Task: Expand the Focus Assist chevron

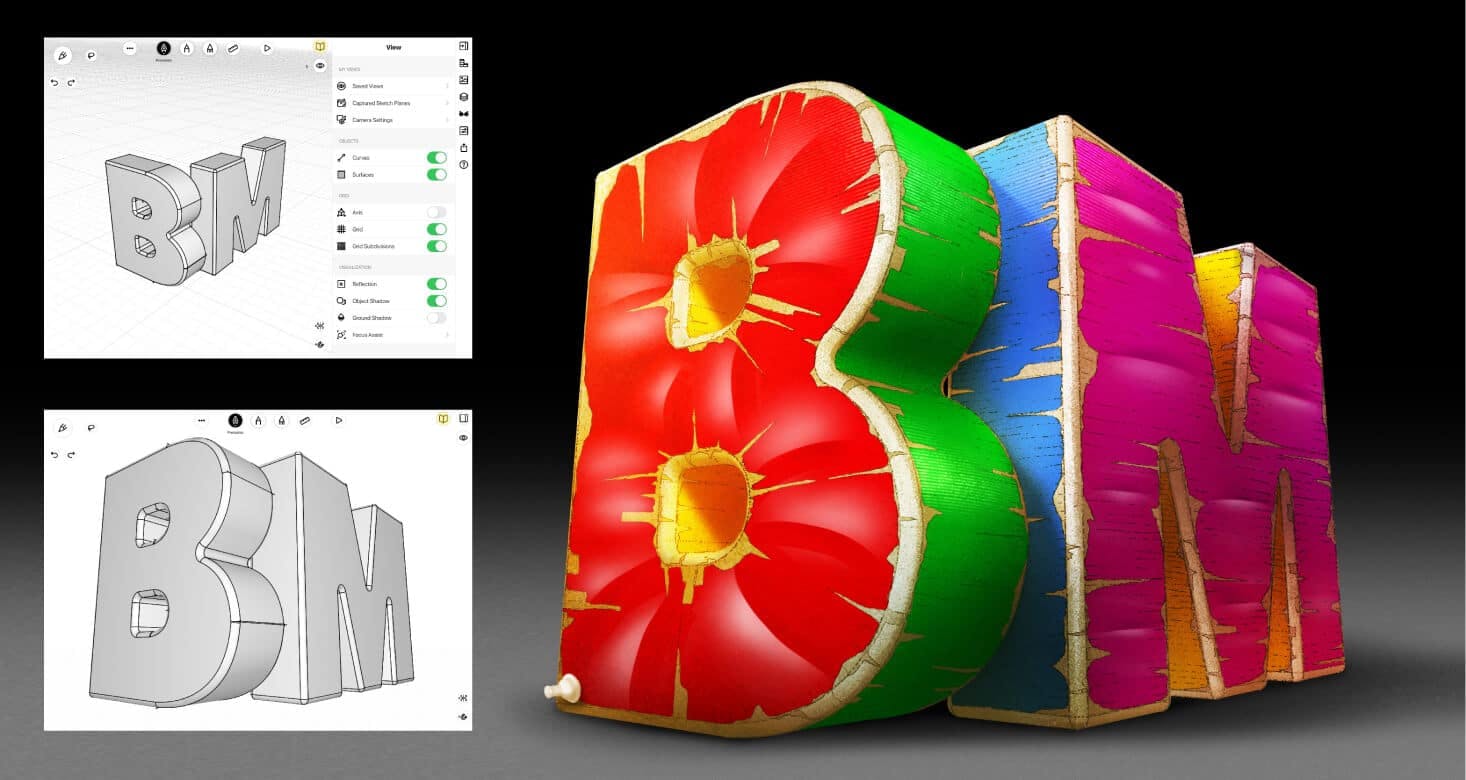Action: click(447, 335)
